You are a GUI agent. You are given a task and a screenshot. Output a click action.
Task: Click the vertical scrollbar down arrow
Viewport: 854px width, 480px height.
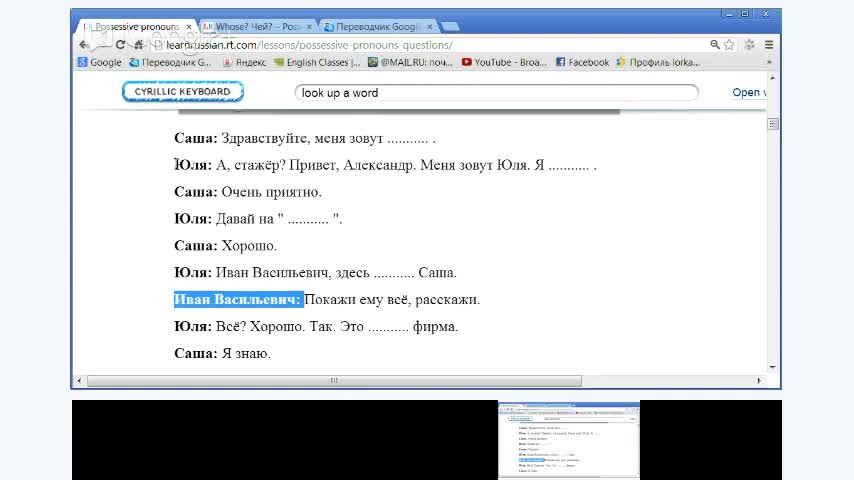[772, 368]
